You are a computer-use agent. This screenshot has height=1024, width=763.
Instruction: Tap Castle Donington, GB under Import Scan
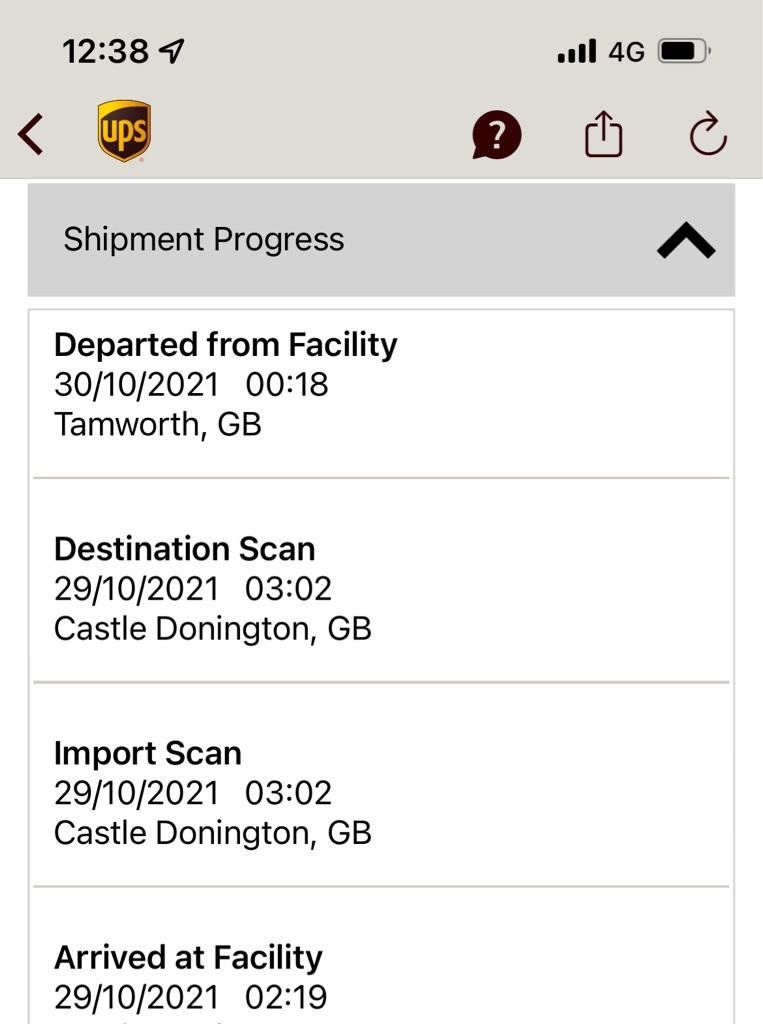click(212, 832)
